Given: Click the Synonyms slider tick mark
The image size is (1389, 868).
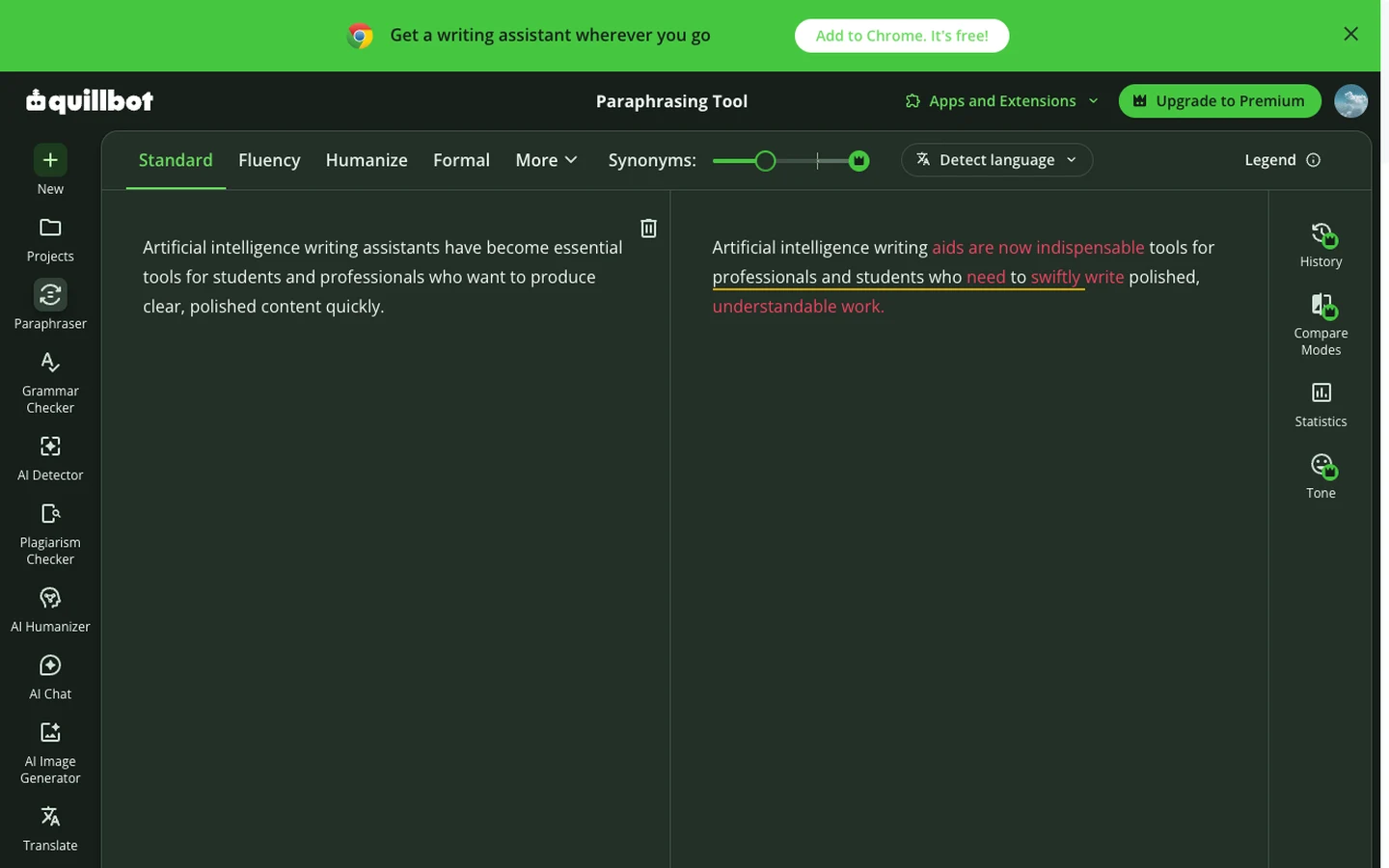Looking at the screenshot, I should coord(817,161).
